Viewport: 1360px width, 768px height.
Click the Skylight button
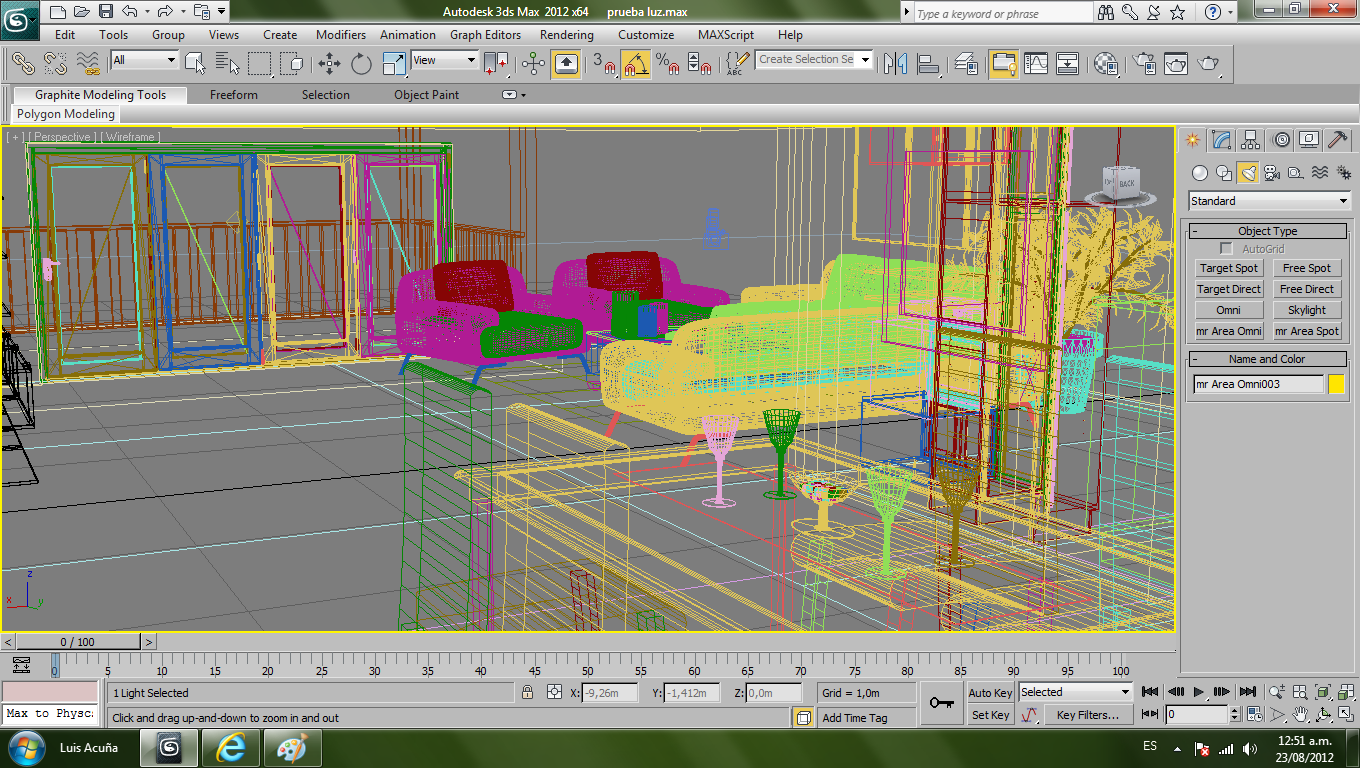click(x=1306, y=310)
